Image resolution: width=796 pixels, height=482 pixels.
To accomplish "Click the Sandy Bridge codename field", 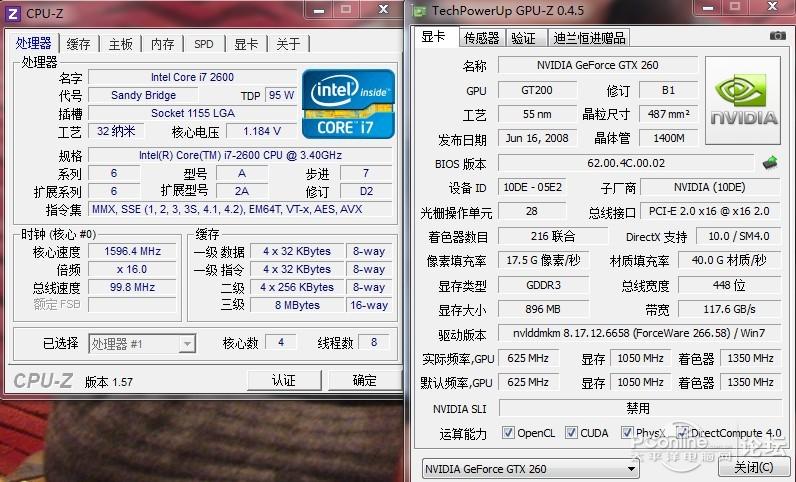I will click(x=143, y=95).
